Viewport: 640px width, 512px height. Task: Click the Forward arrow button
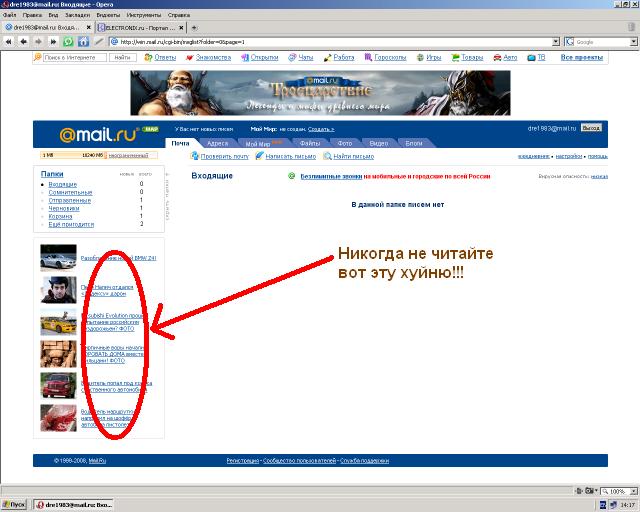(38, 42)
